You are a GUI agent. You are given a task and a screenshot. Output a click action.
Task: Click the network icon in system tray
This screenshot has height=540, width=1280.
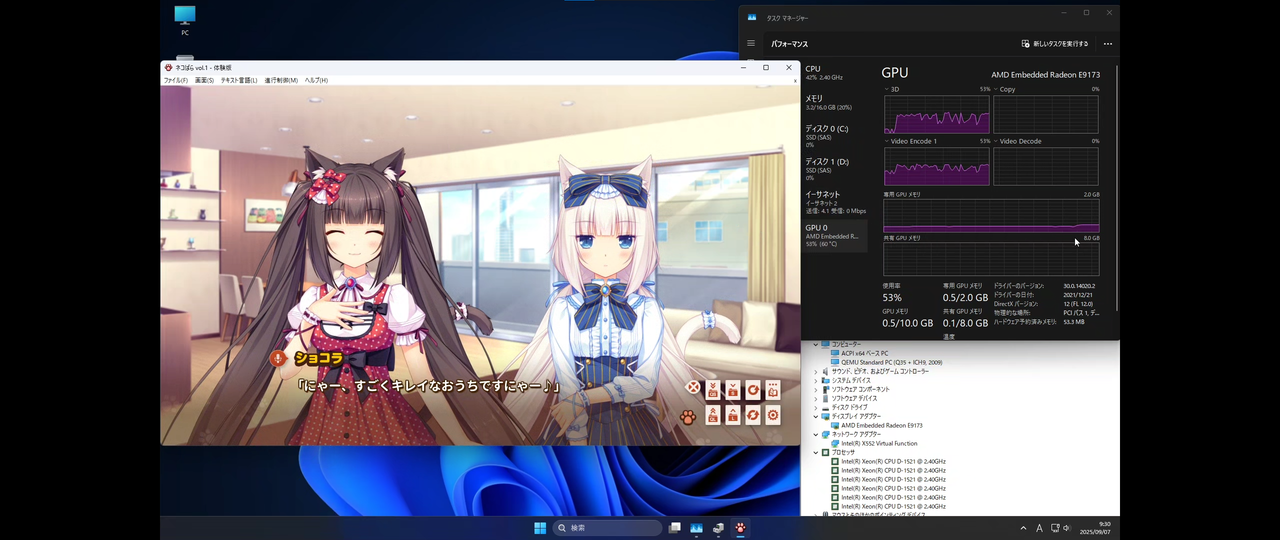1054,528
